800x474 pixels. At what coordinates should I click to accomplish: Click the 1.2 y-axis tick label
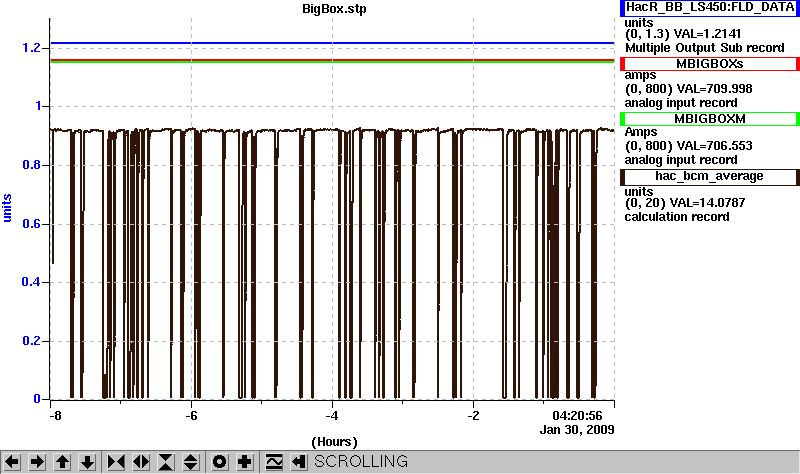(31, 48)
